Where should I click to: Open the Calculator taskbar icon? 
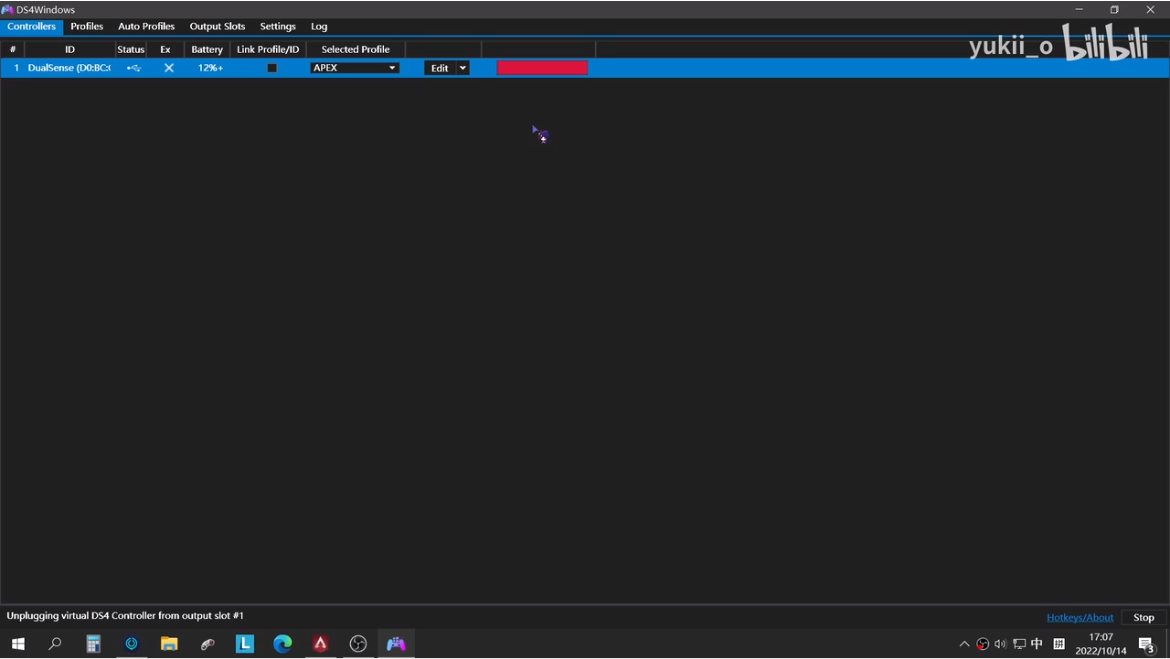pyautogui.click(x=93, y=643)
